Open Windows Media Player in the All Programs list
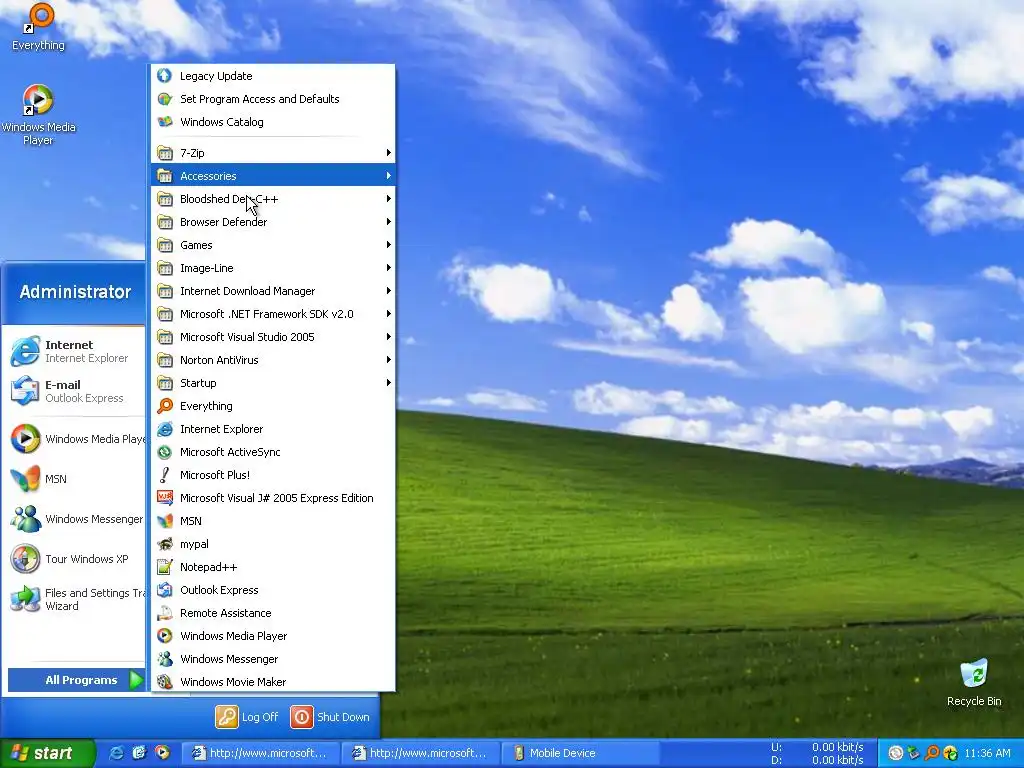This screenshot has width=1024, height=768. (x=273, y=636)
